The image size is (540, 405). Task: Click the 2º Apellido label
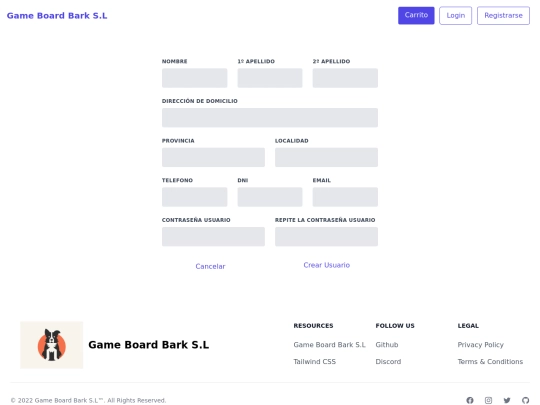click(x=331, y=61)
